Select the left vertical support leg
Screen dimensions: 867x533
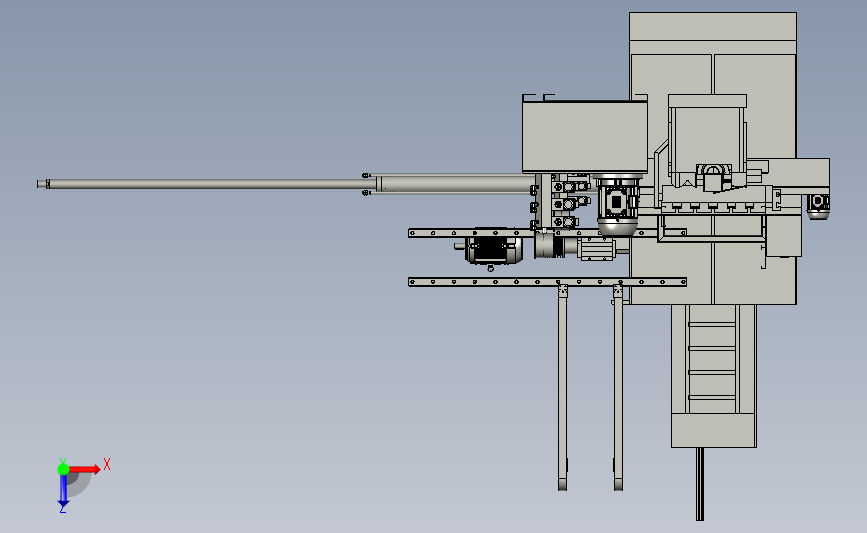pos(562,387)
